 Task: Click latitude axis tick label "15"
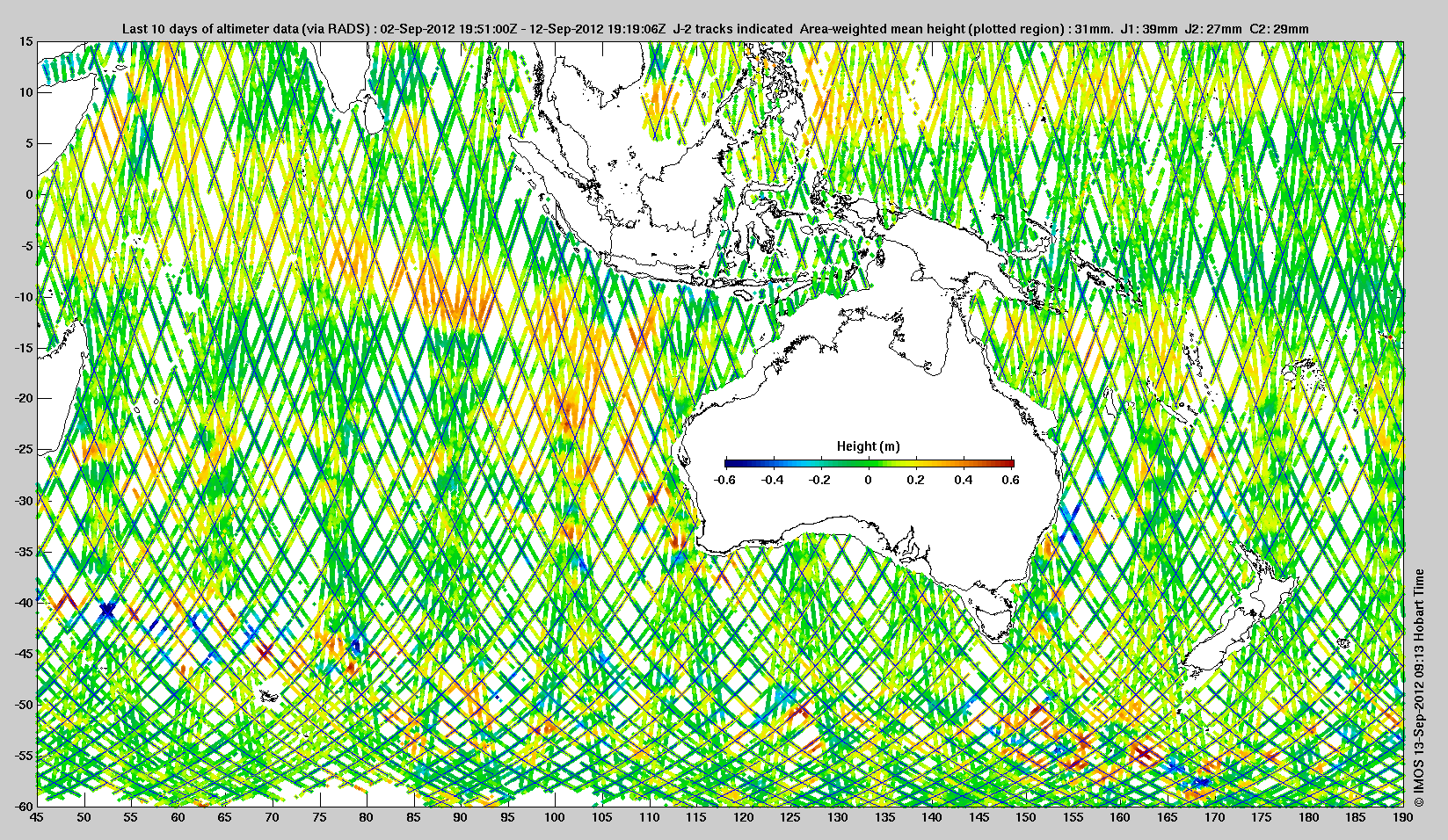tap(26, 42)
